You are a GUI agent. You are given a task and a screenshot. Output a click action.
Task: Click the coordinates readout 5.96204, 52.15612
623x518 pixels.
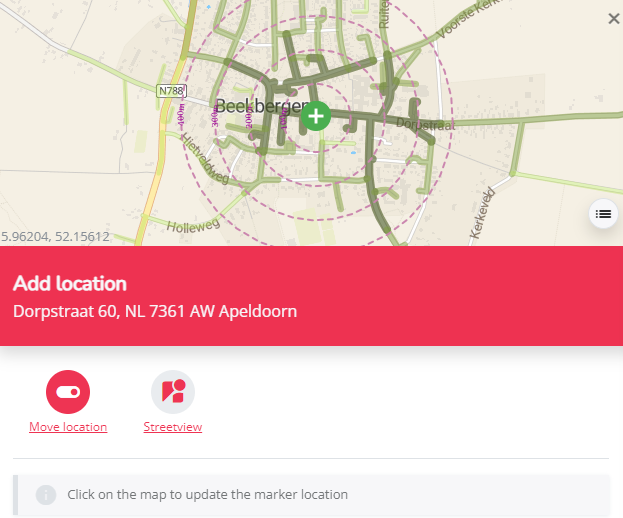tap(55, 237)
